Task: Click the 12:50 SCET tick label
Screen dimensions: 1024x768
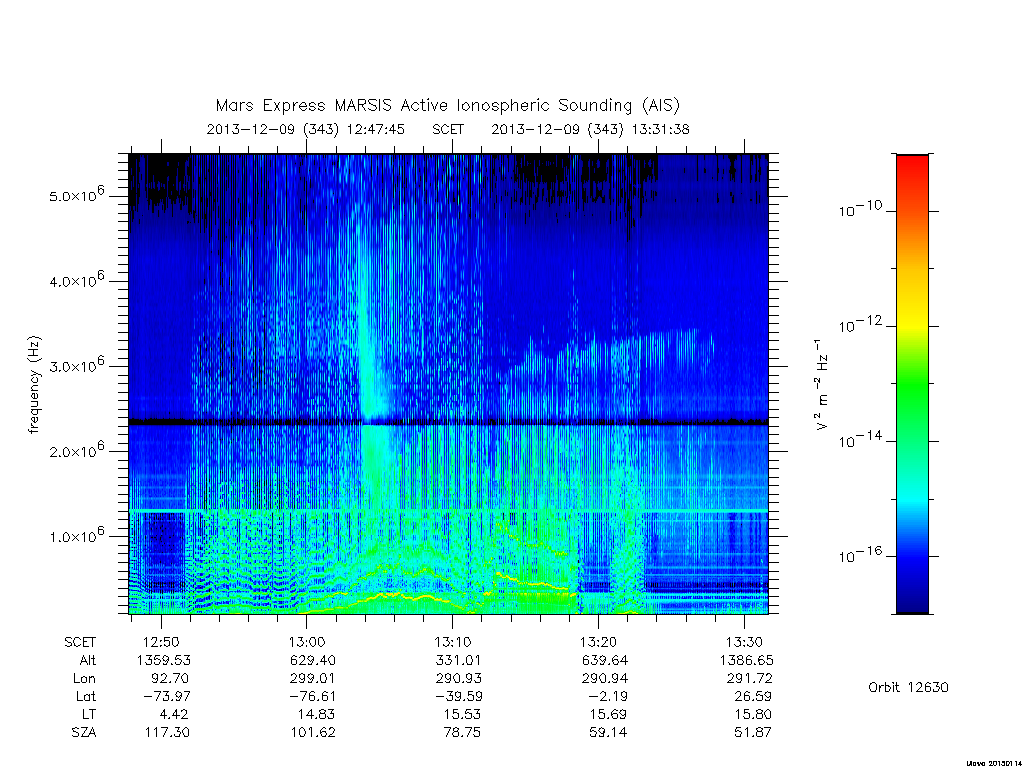Action: click(161, 642)
